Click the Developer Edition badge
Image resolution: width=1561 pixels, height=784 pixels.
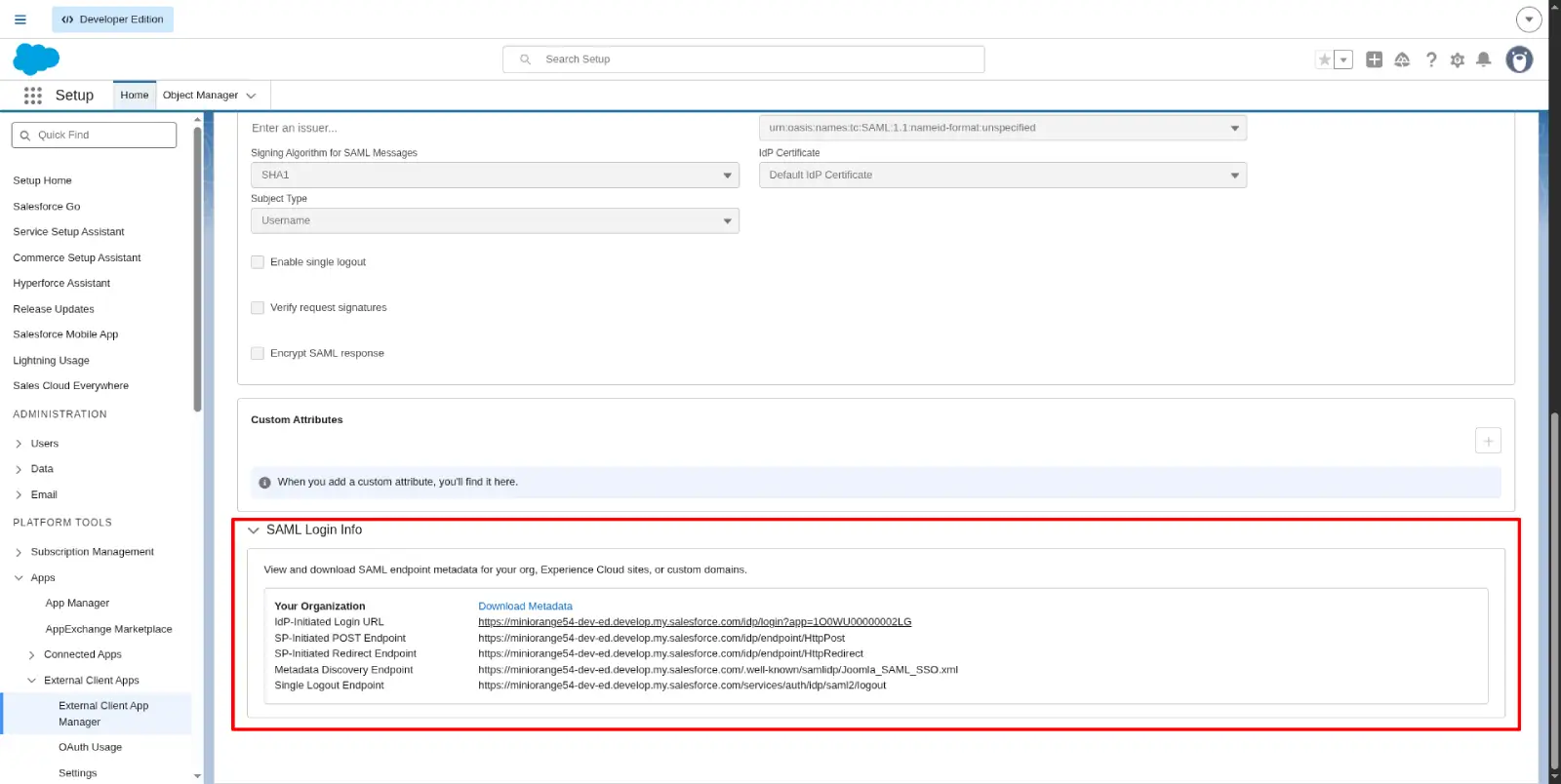click(113, 20)
